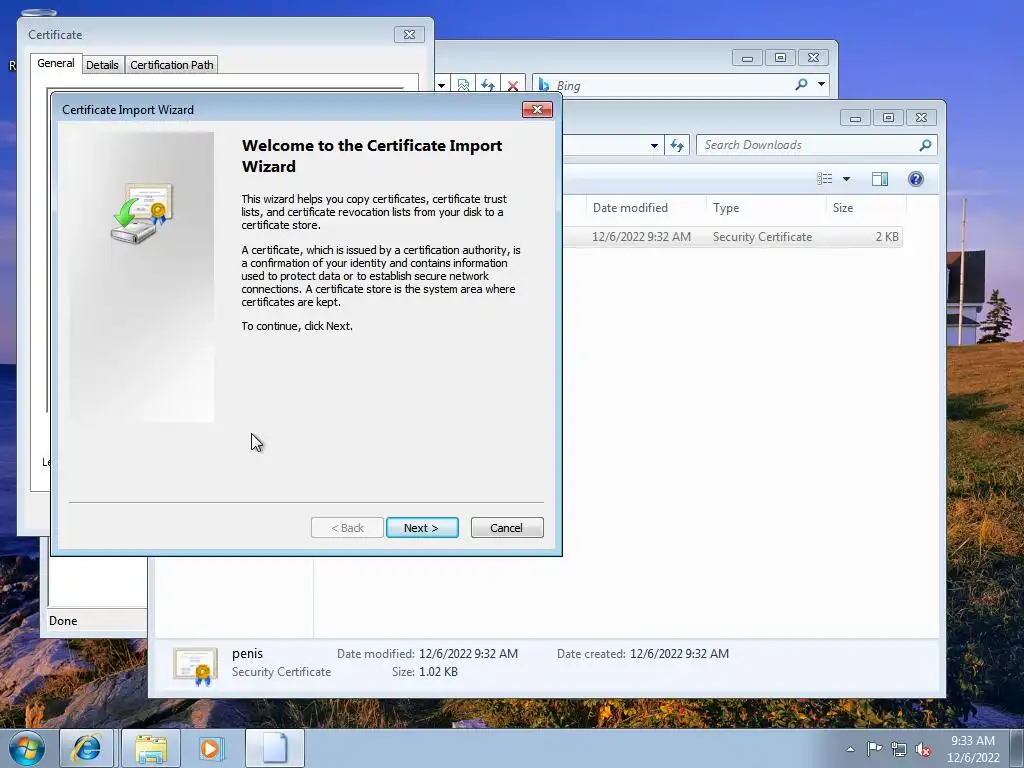Click the Explorer refresh button beside the address bar

677,146
